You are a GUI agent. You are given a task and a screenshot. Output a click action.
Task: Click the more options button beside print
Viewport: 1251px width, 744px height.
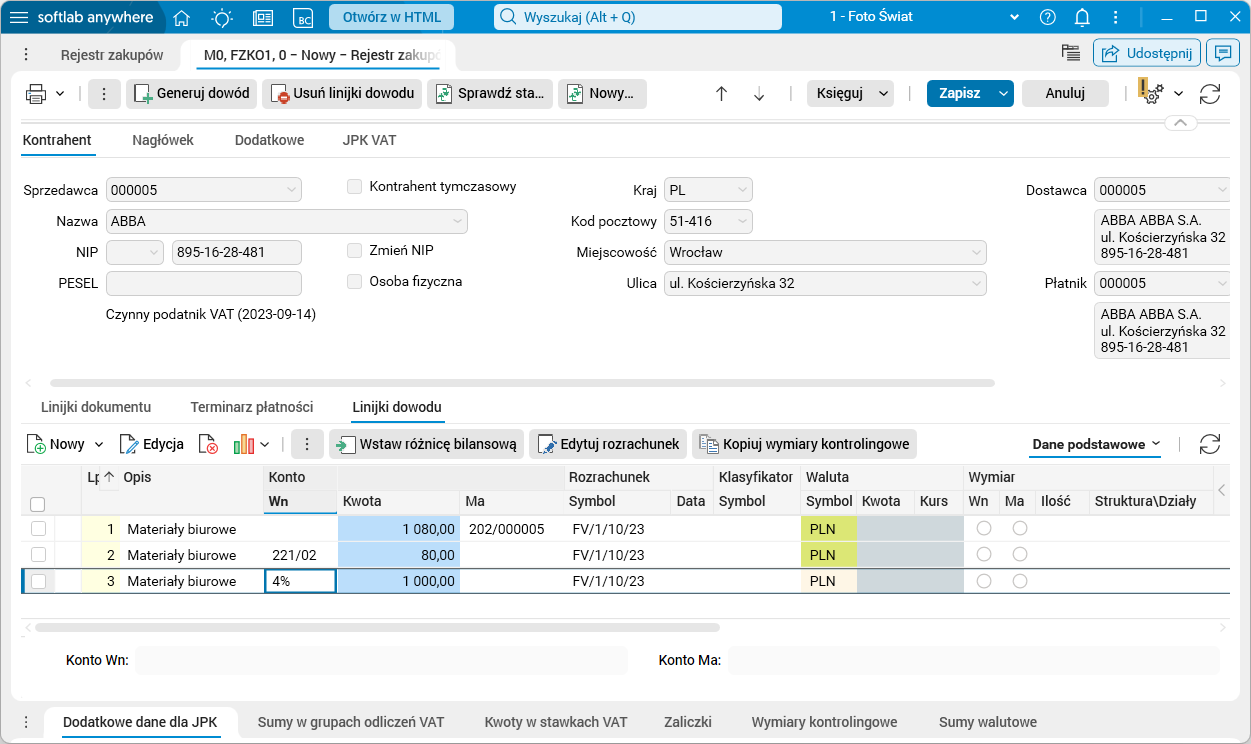click(105, 94)
